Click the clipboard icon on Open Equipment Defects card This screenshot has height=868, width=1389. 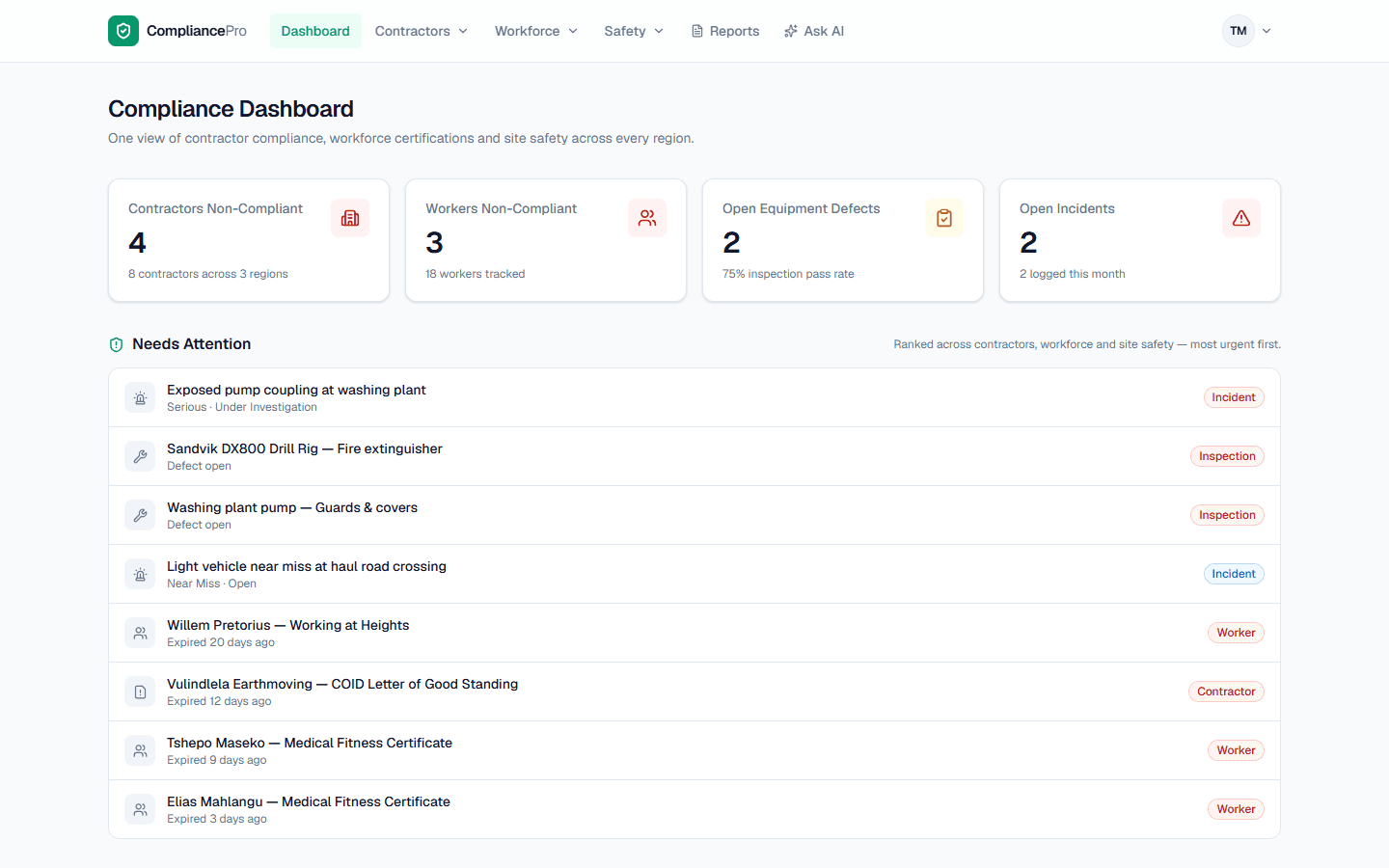coord(944,218)
